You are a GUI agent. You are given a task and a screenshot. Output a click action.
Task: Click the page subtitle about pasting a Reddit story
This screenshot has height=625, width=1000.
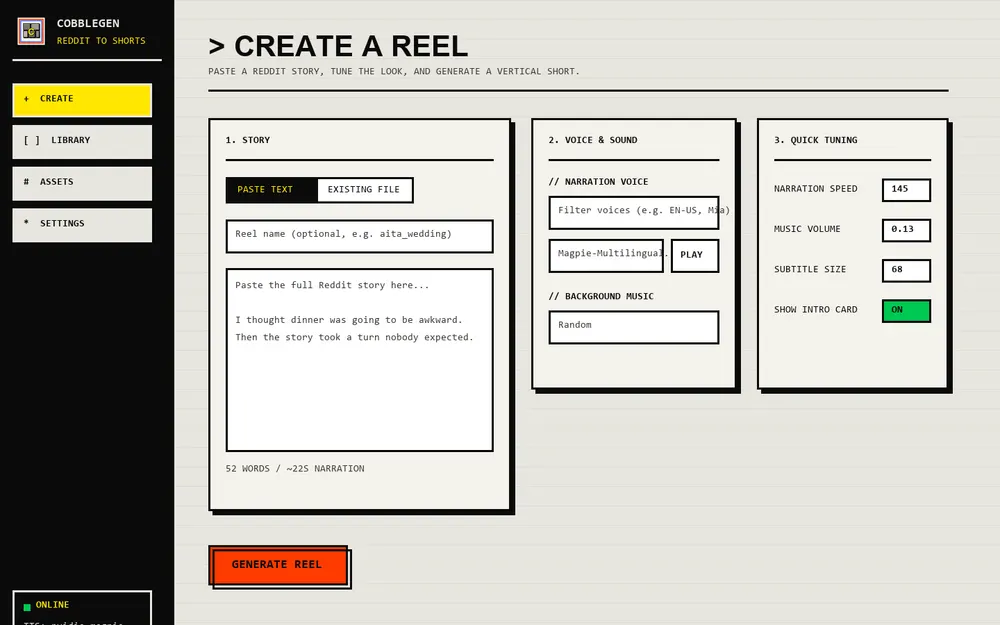[394, 71]
